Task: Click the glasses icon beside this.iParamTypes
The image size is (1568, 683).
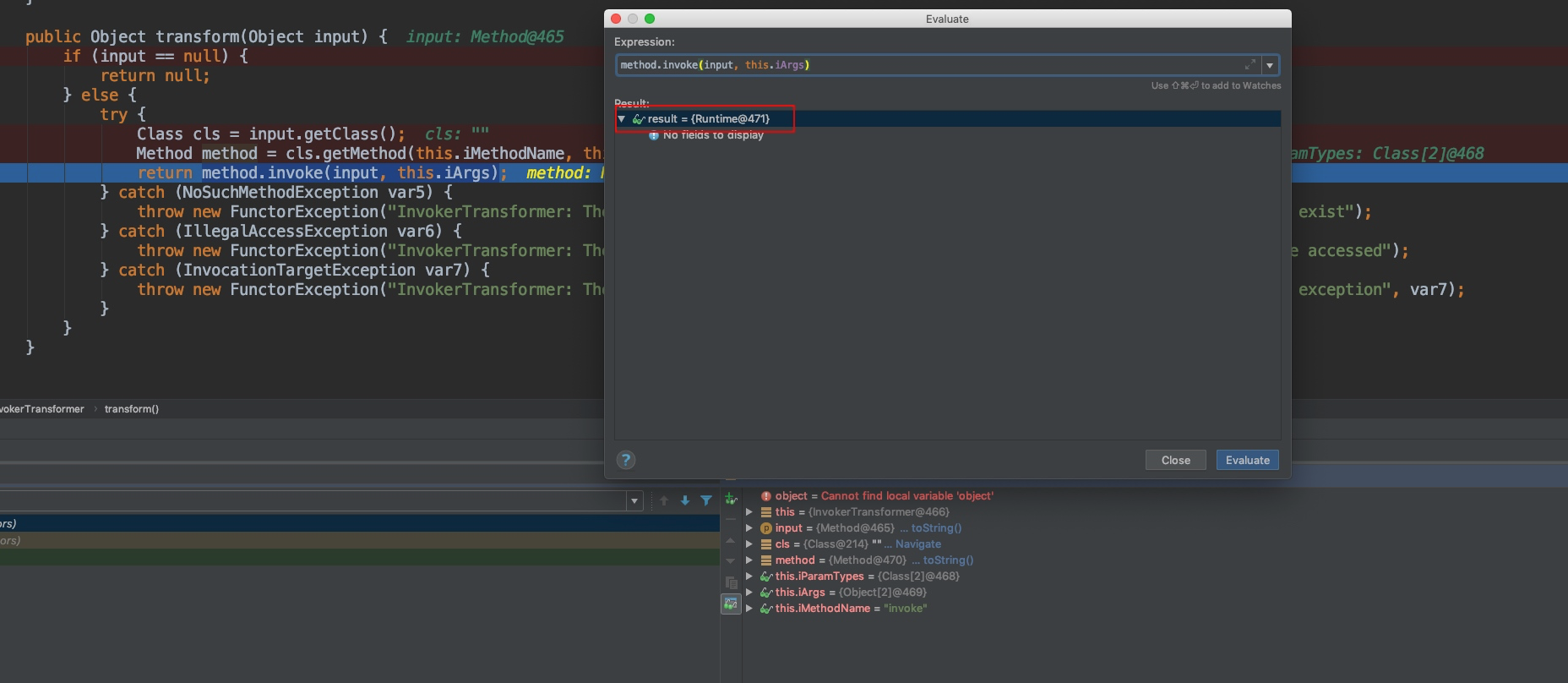Action: click(766, 576)
